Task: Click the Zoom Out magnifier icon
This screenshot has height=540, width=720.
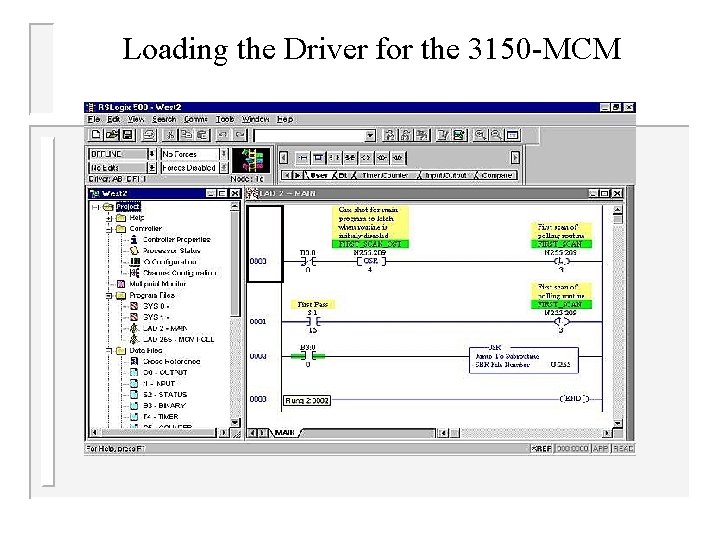Action: click(496, 135)
